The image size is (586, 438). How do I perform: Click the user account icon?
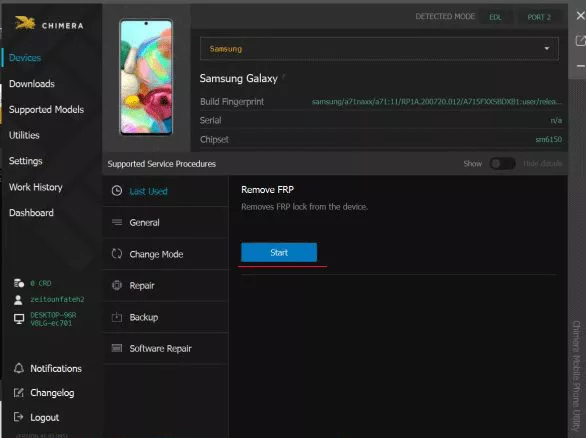[x=18, y=300]
